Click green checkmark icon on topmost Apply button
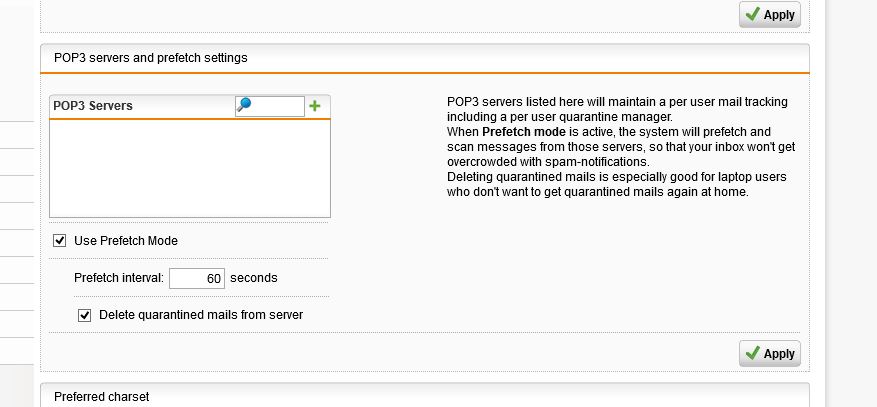Viewport: 877px width, 407px height. click(753, 15)
